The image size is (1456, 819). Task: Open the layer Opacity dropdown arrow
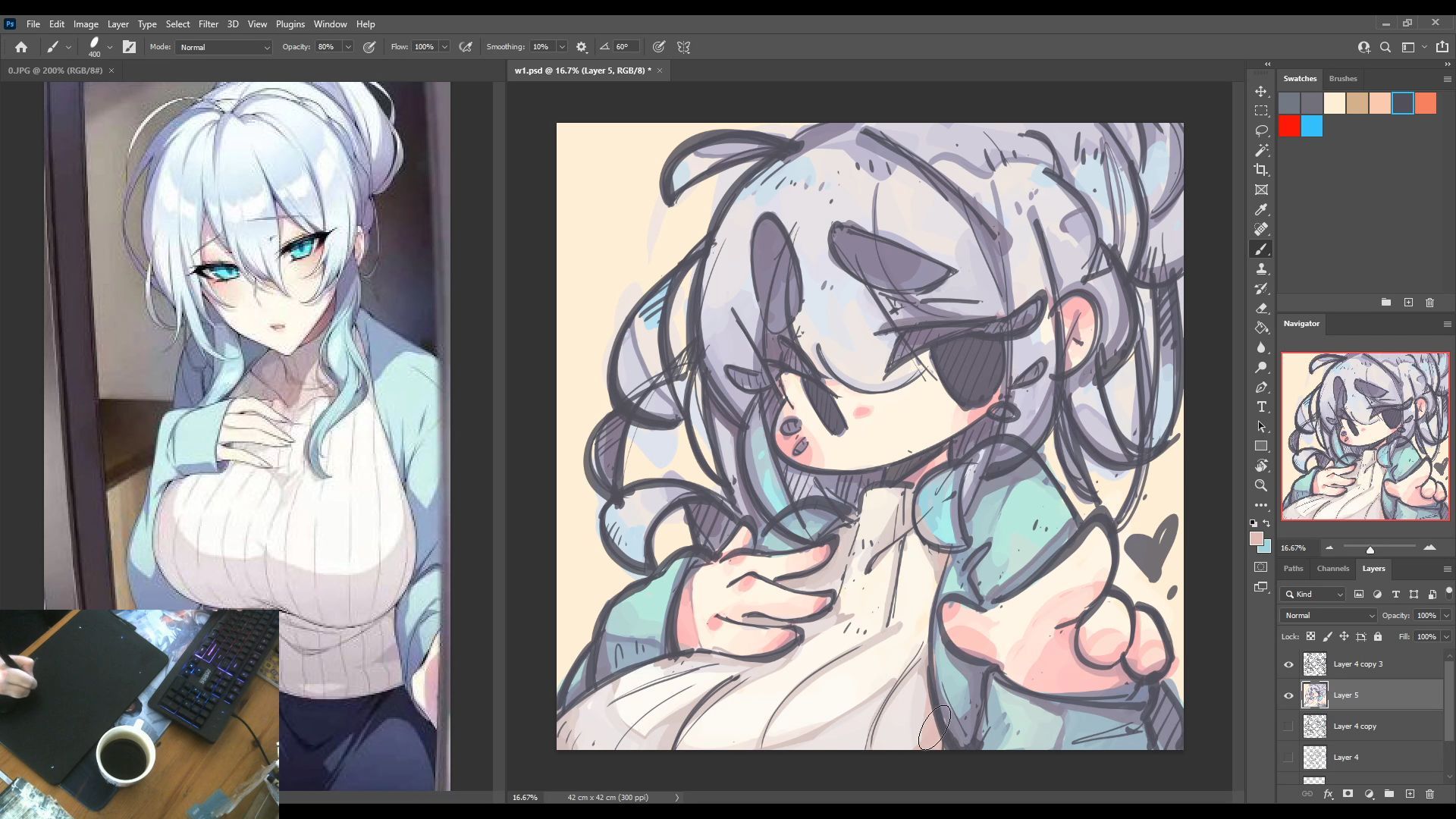1446,616
